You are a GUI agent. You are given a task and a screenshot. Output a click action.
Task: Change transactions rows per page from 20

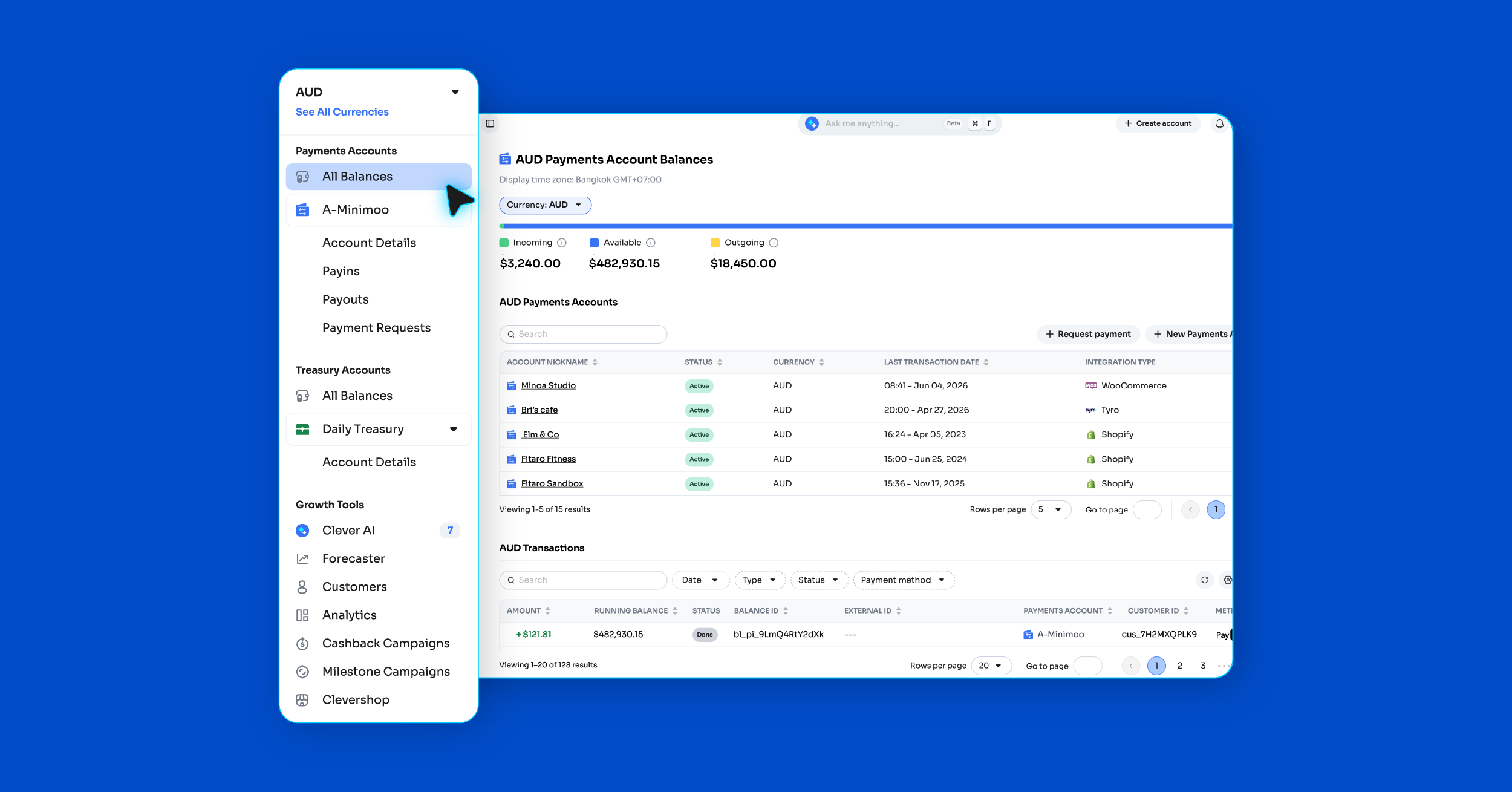991,666
